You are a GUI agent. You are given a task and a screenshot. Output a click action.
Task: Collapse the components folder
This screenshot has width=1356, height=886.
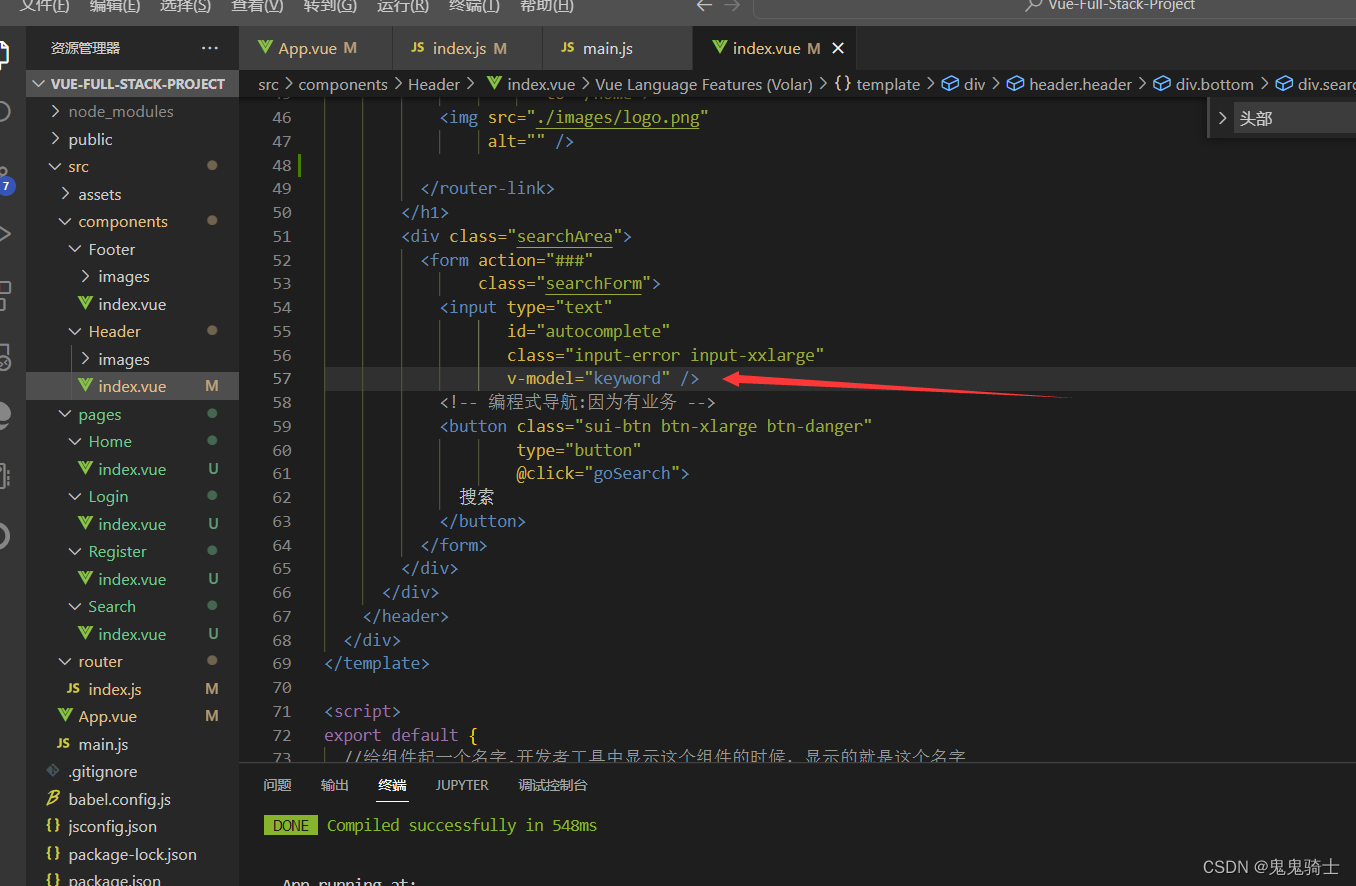point(122,221)
